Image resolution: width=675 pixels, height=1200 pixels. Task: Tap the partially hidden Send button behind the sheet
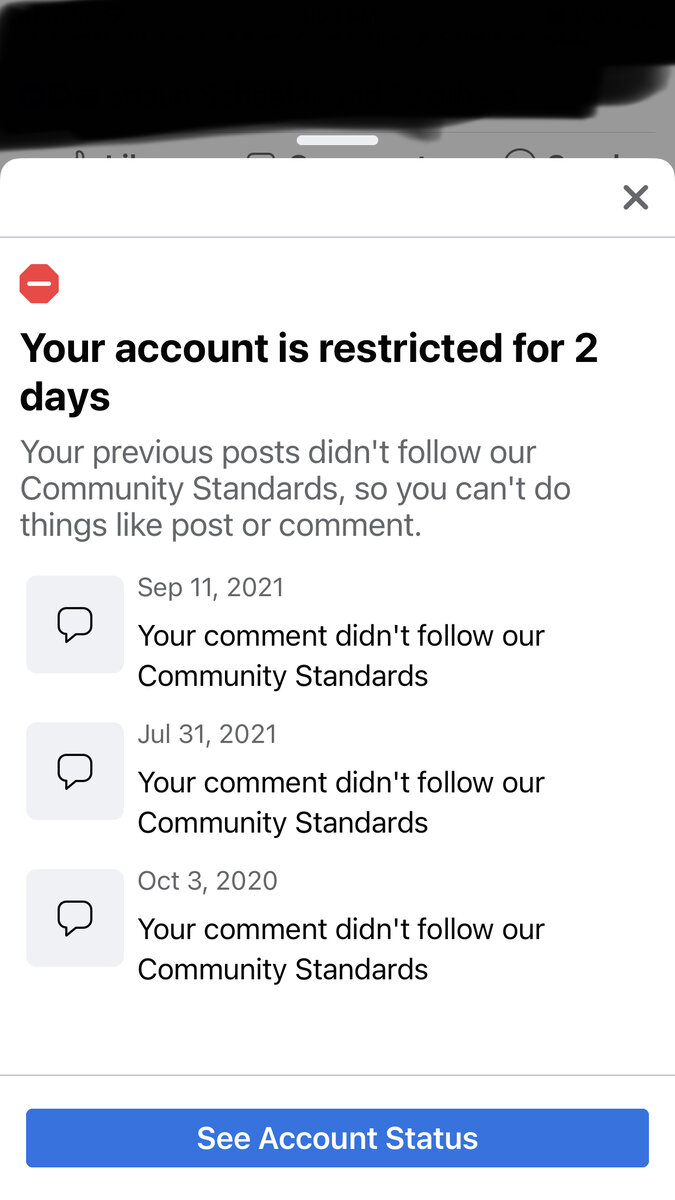(560, 157)
